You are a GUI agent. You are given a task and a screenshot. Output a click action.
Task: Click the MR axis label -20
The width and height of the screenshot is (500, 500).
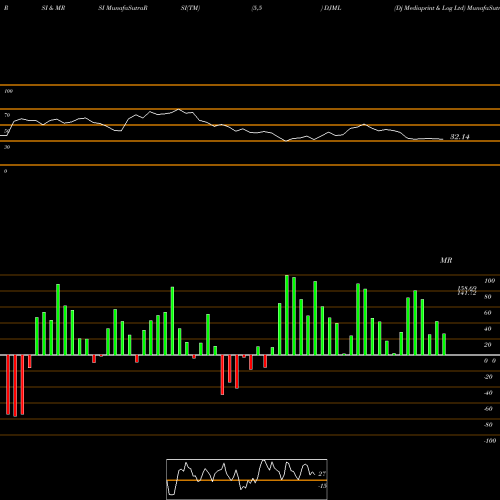click(x=488, y=377)
